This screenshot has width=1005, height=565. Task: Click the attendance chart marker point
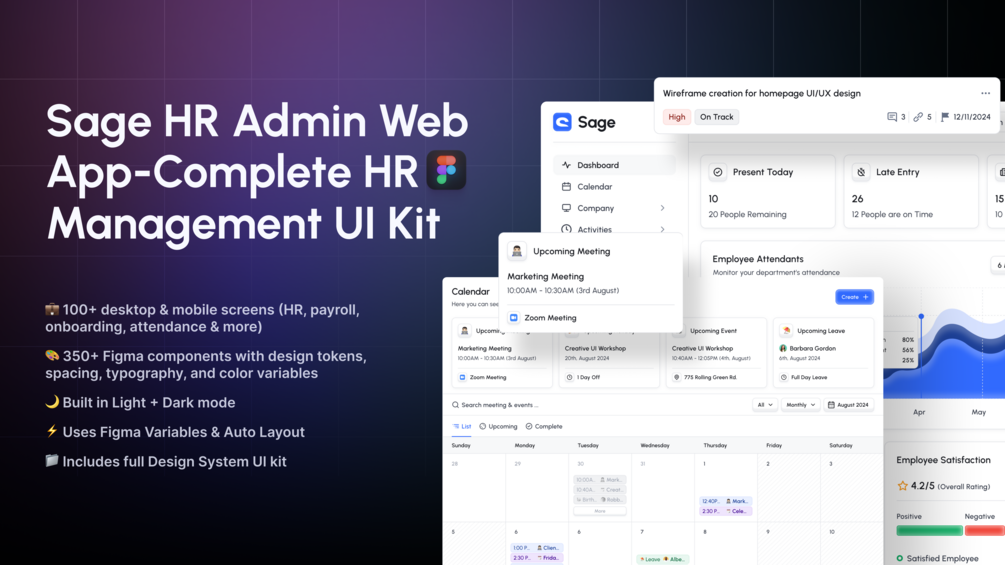pos(921,316)
